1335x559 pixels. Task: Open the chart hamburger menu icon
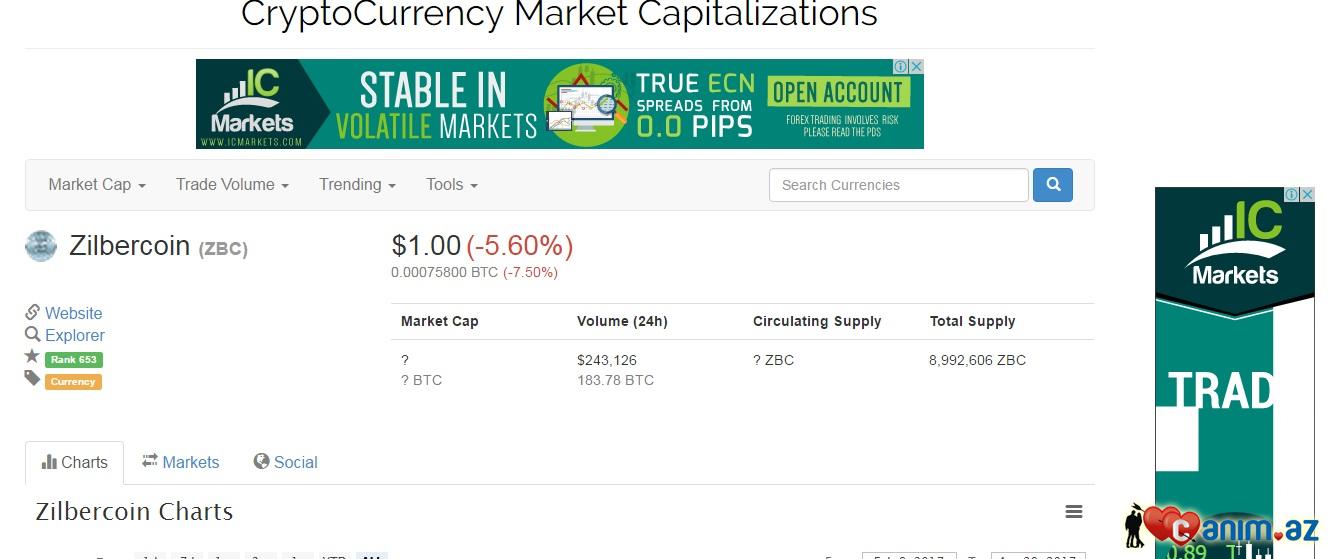click(x=1074, y=512)
